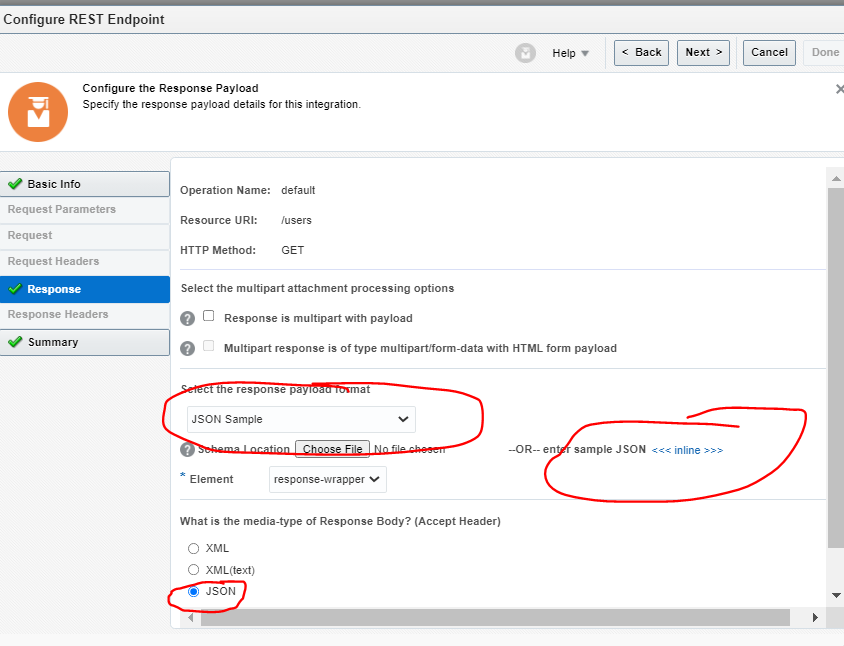Open the Help dropdown menu
The image size is (844, 646).
571,53
